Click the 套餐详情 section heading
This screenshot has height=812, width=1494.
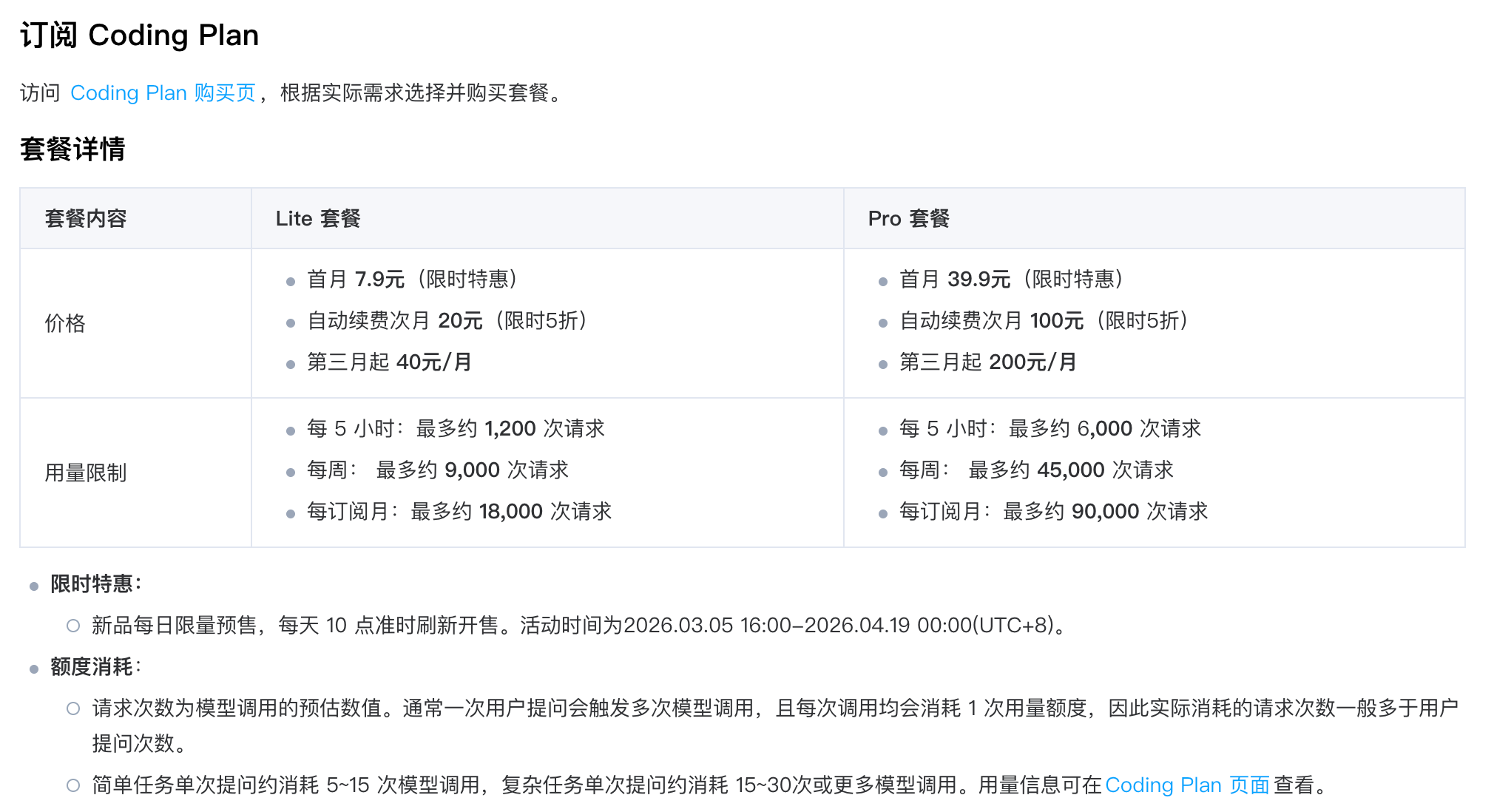[72, 149]
